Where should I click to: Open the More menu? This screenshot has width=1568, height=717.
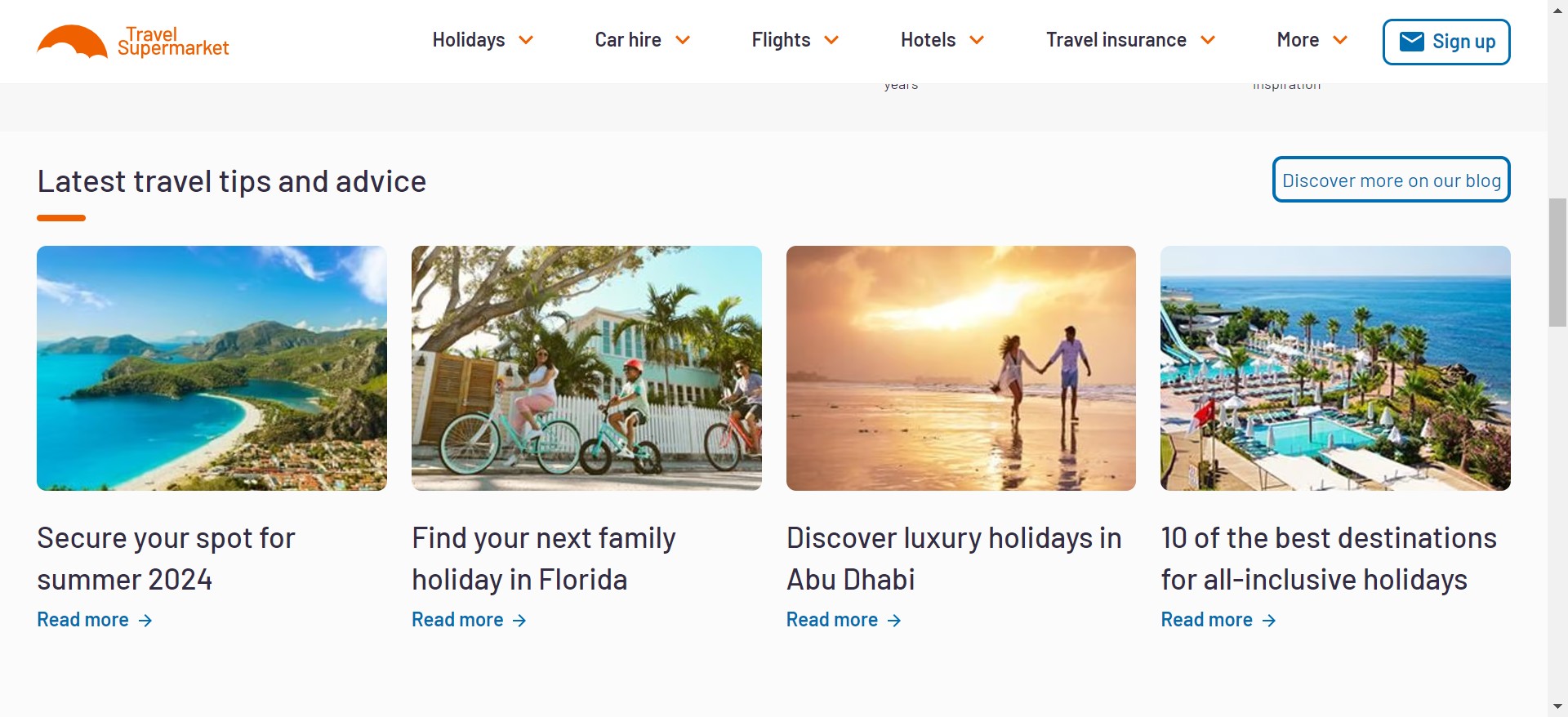click(x=1312, y=40)
